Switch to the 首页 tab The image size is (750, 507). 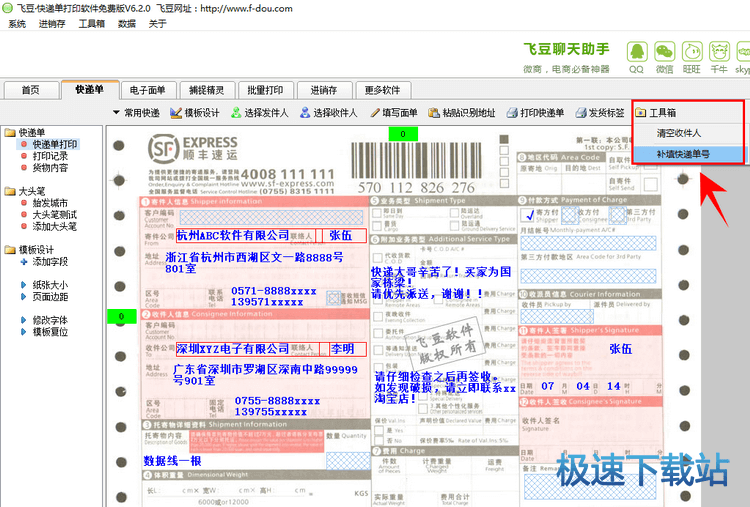click(31, 90)
